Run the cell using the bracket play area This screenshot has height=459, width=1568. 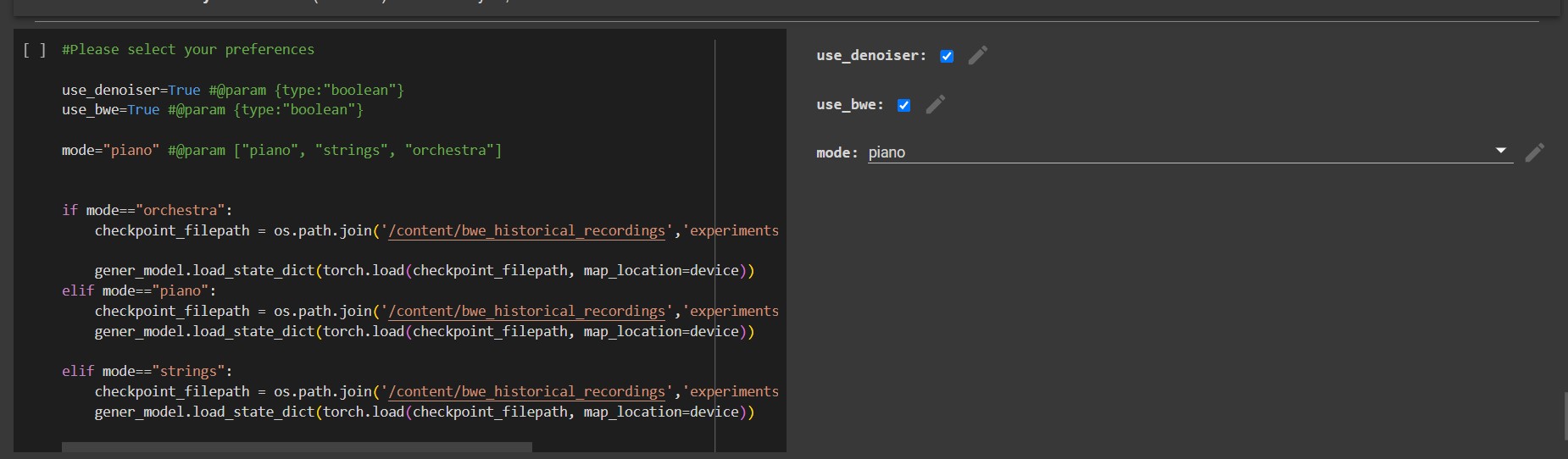tap(35, 50)
